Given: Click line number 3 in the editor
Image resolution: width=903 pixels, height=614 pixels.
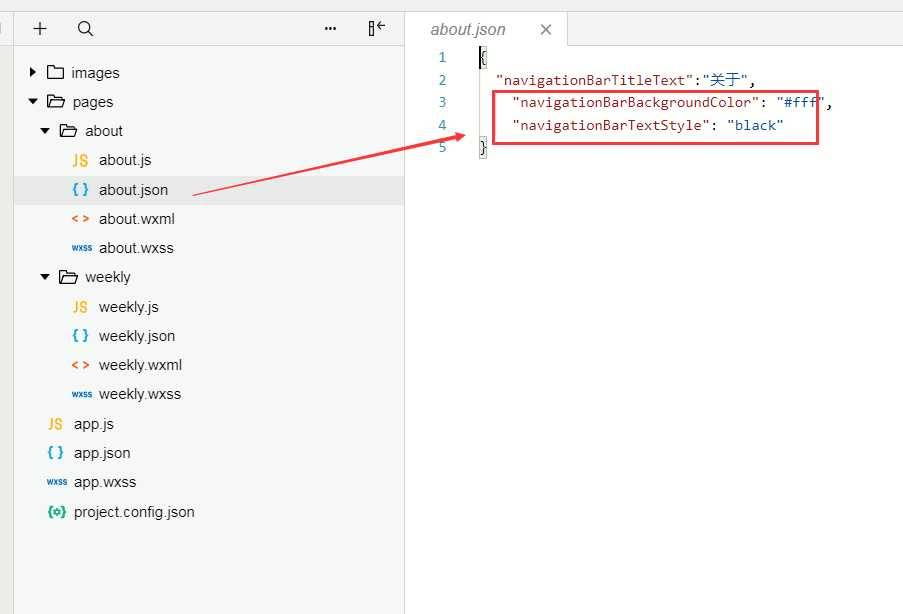Looking at the screenshot, I should (x=442, y=102).
